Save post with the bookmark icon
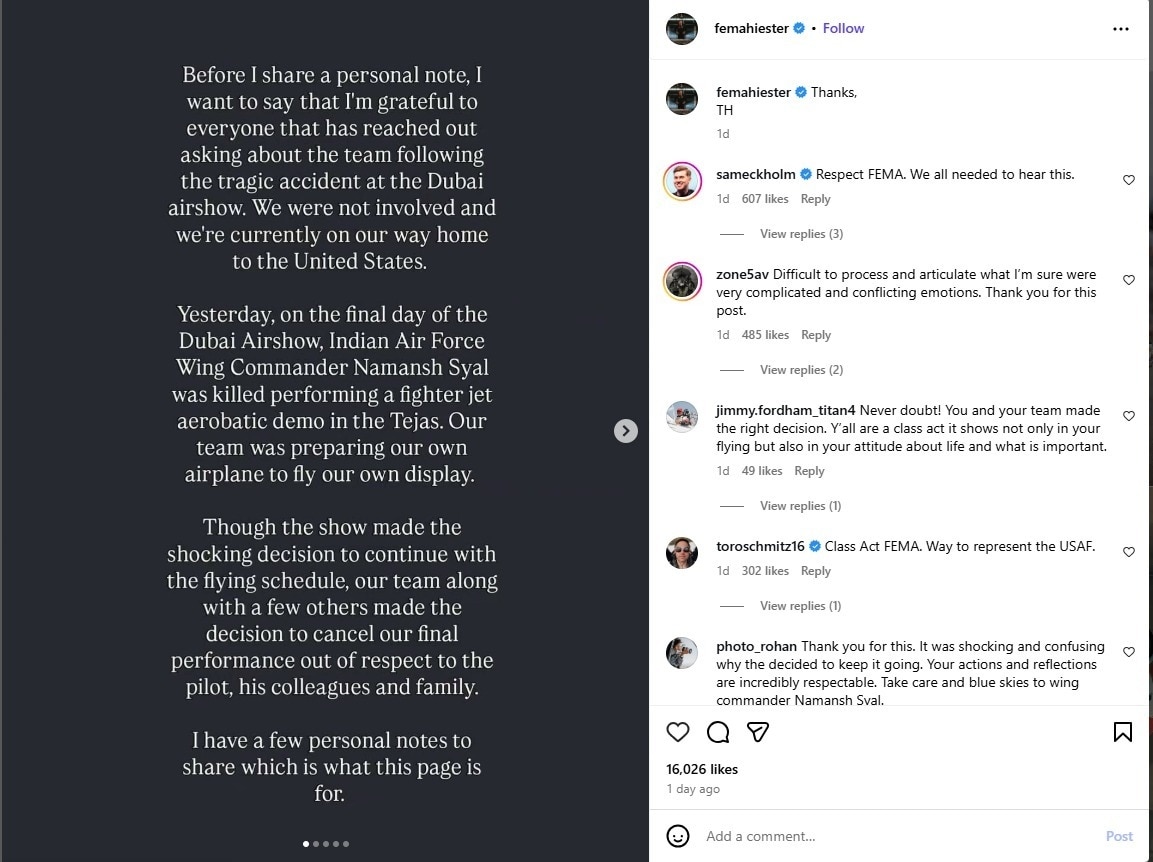 1122,732
